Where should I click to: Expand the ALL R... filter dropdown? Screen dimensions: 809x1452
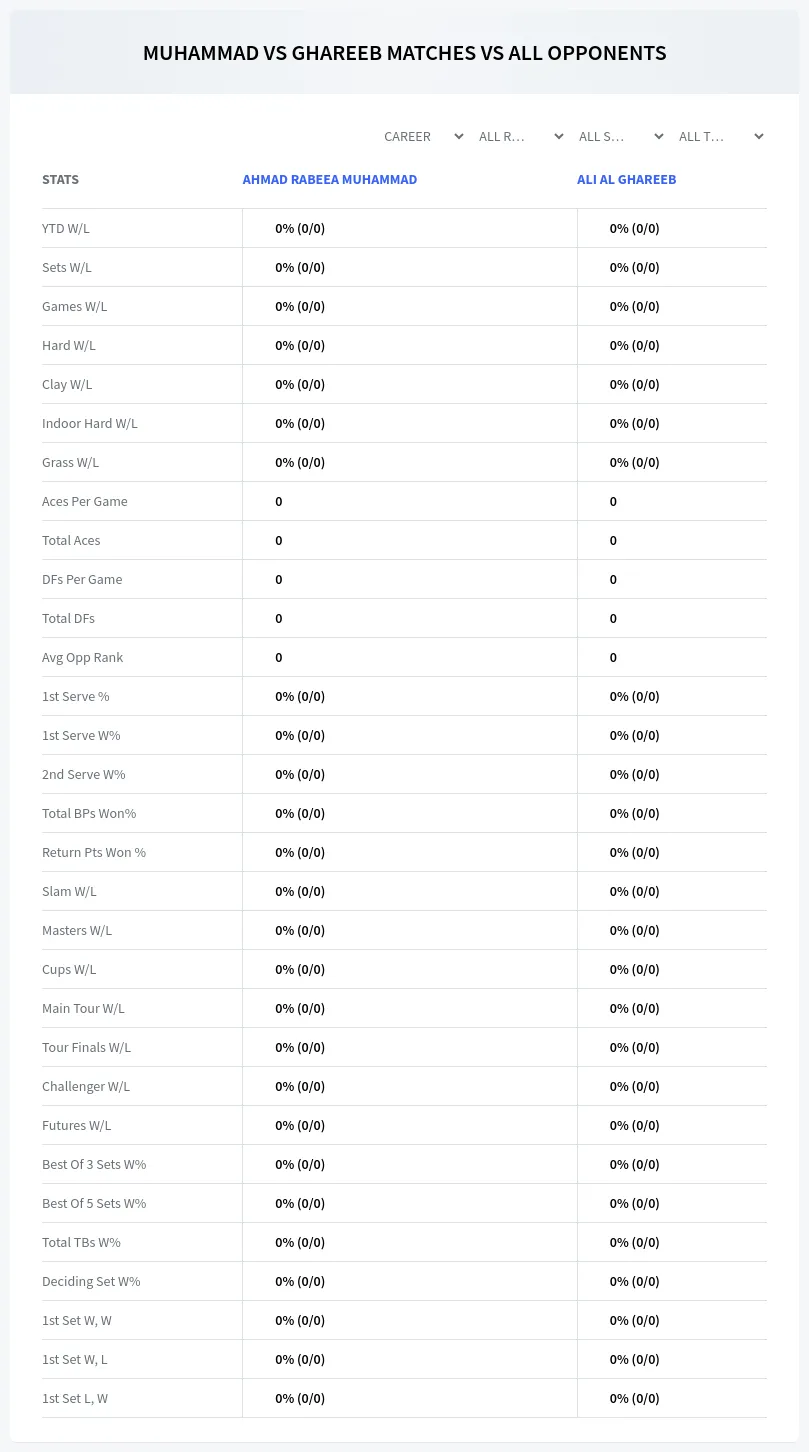click(x=522, y=136)
